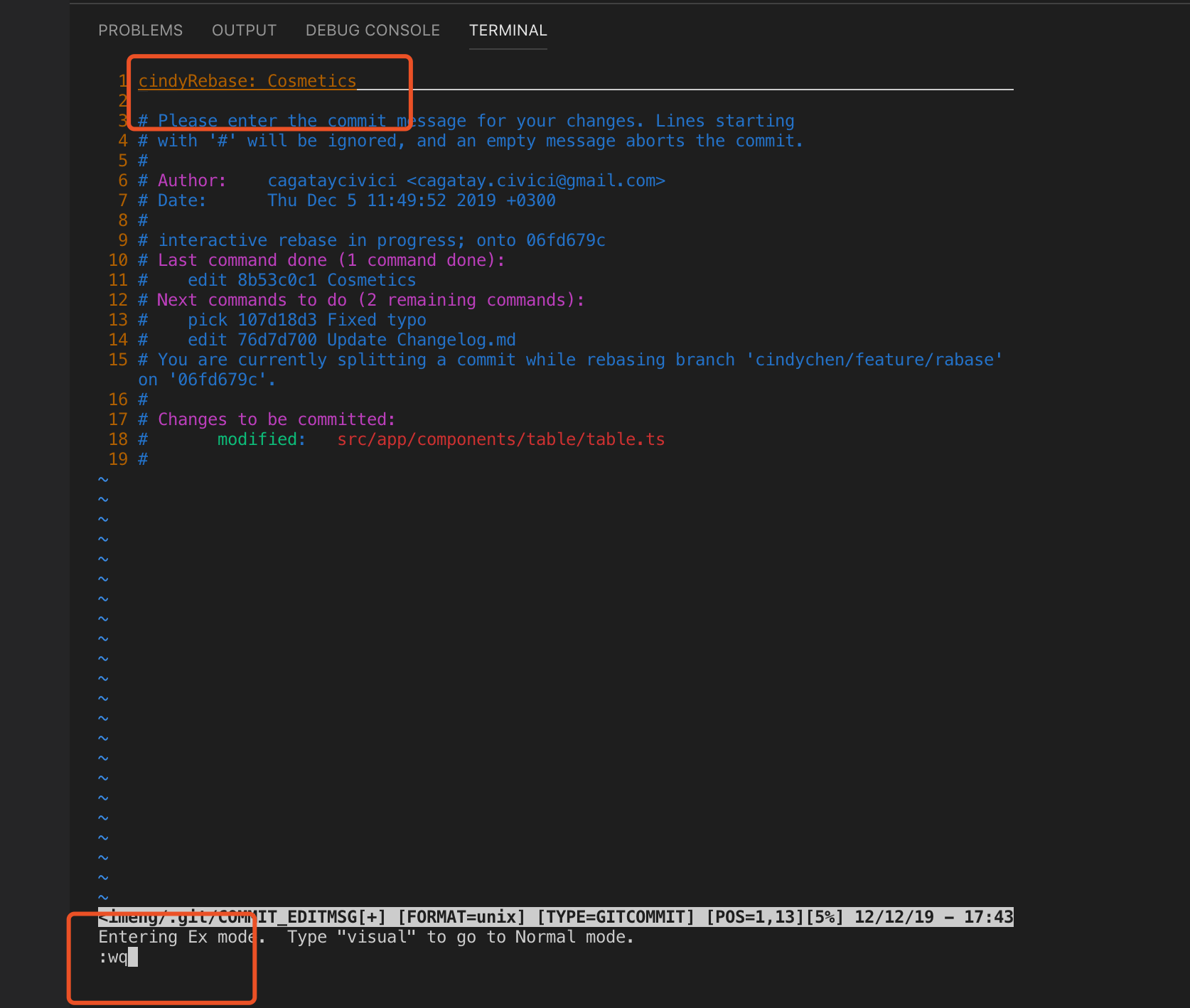Click the TERMINAL tab
This screenshot has height=1008, width=1190.
point(508,31)
